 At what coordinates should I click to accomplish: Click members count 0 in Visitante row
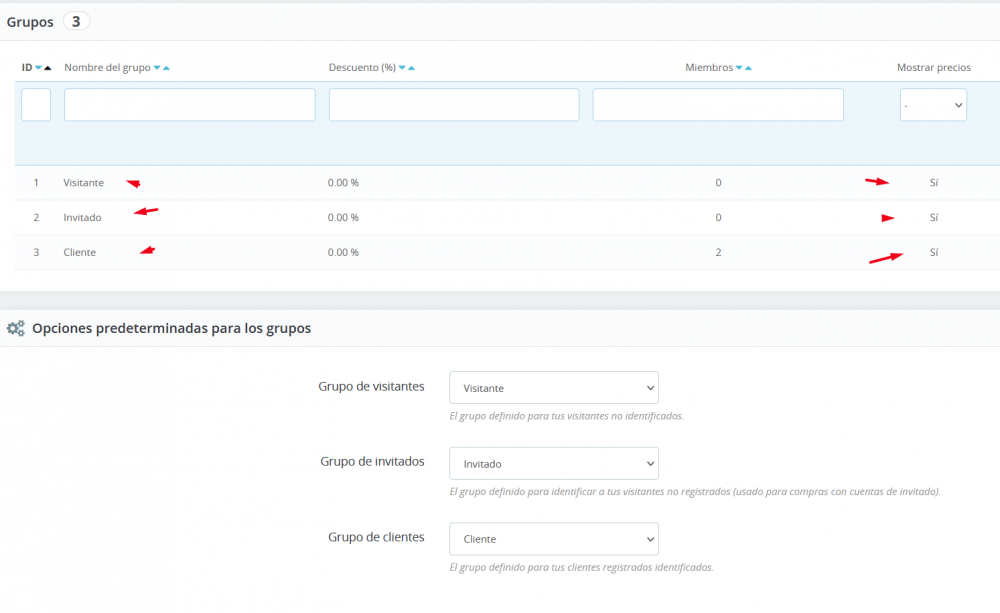click(x=718, y=183)
